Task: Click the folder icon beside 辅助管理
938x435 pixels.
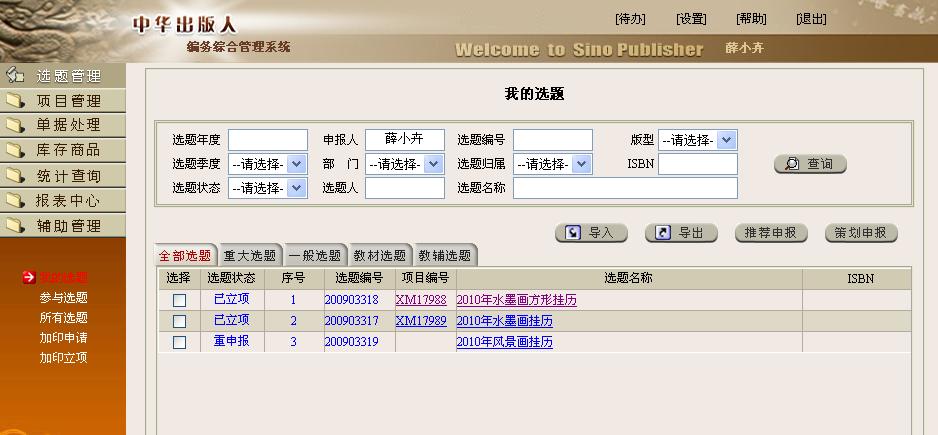Action: click(x=15, y=226)
